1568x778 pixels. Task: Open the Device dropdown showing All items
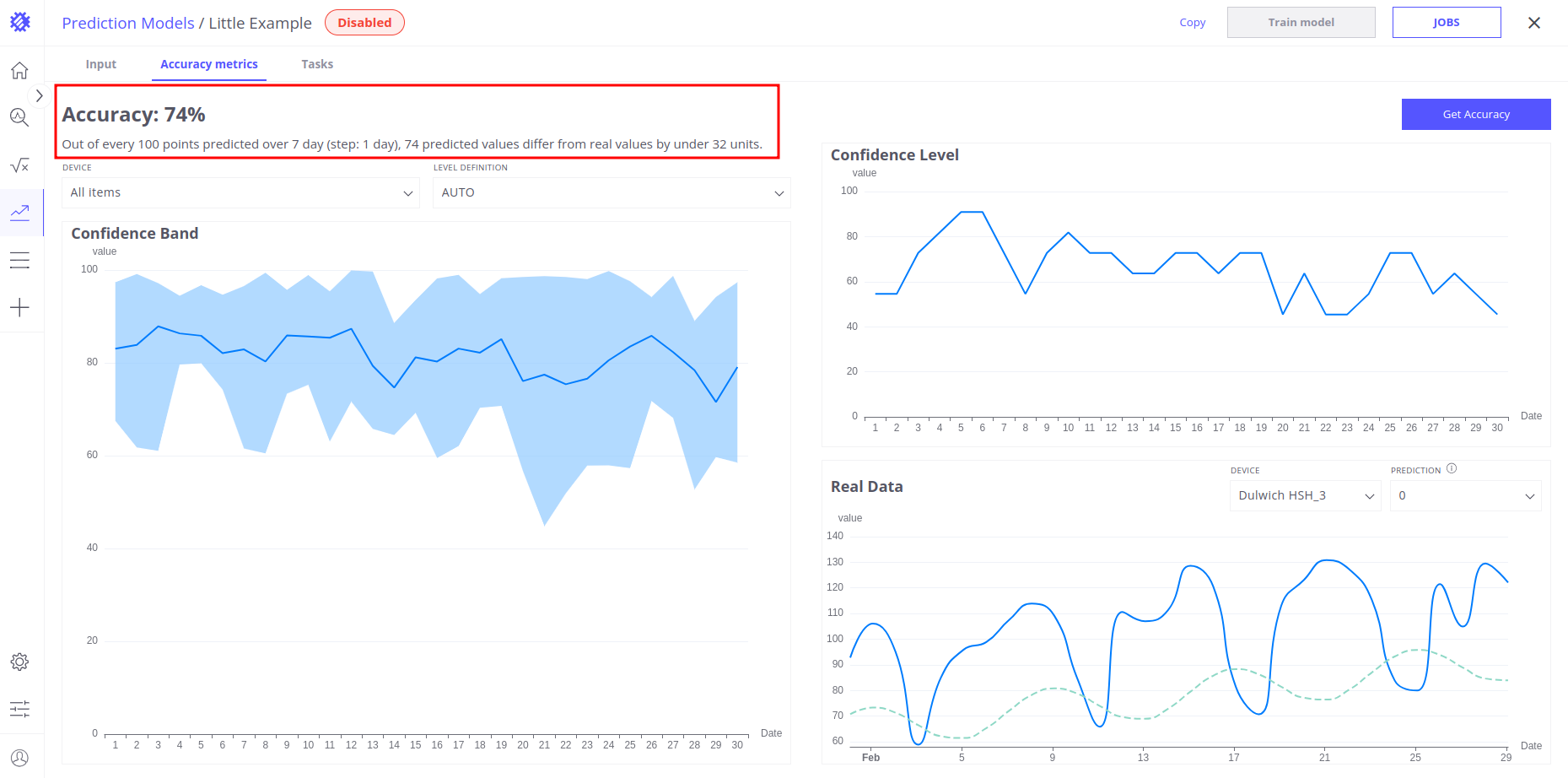pos(240,193)
